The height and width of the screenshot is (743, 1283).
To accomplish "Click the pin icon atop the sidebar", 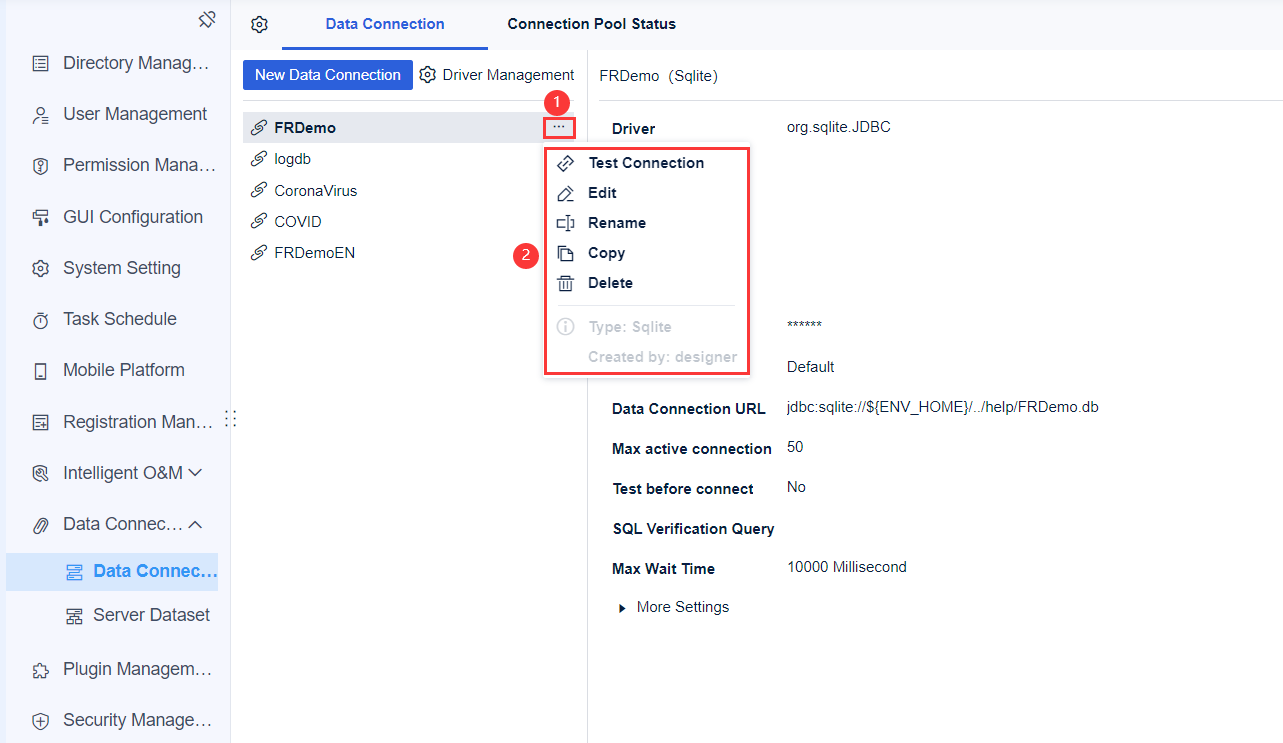I will [x=206, y=18].
